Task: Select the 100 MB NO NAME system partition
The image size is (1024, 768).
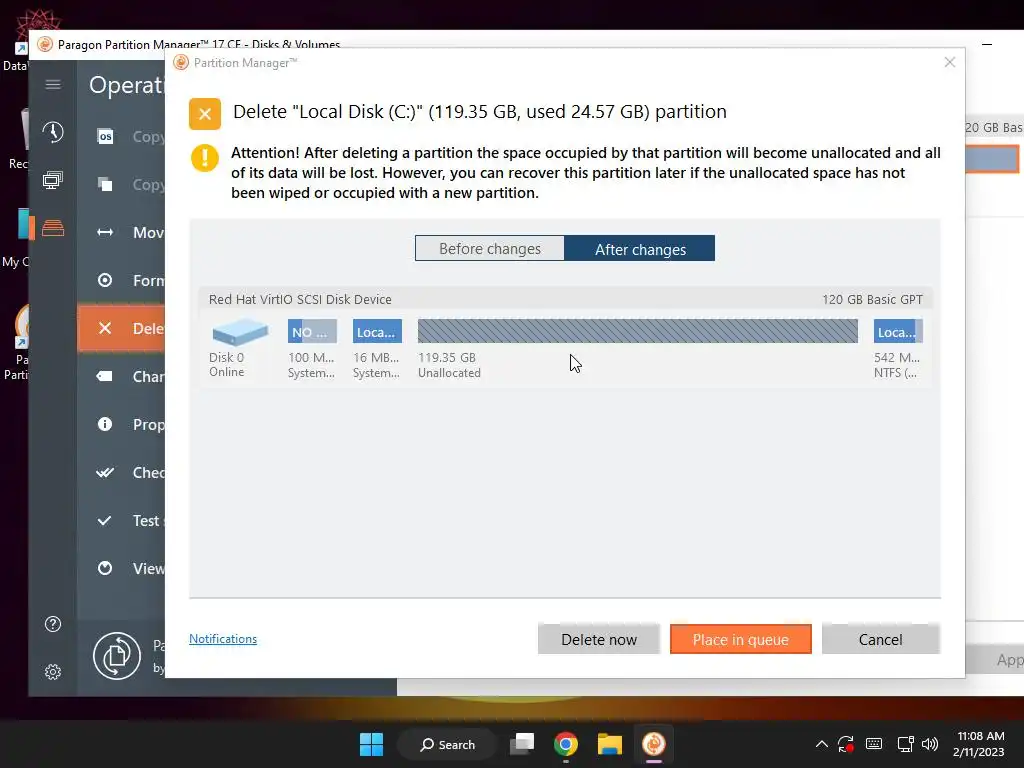Action: point(312,331)
